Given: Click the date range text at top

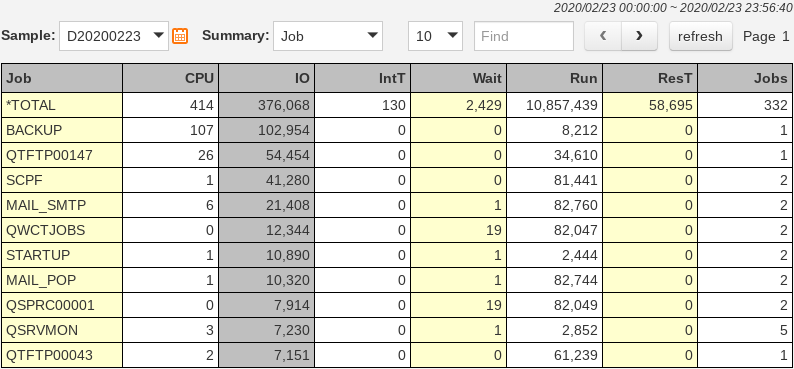Looking at the screenshot, I should coord(673,8).
